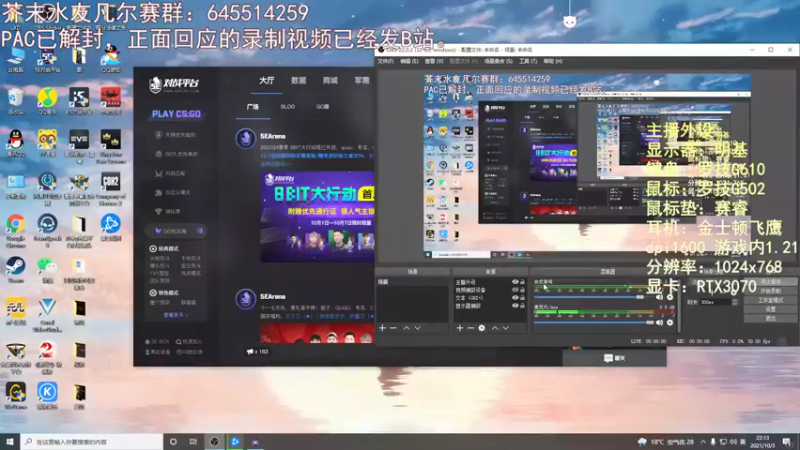Screen dimensions: 800x450
Task: Open OBS 工具 menu
Action: 528,61
